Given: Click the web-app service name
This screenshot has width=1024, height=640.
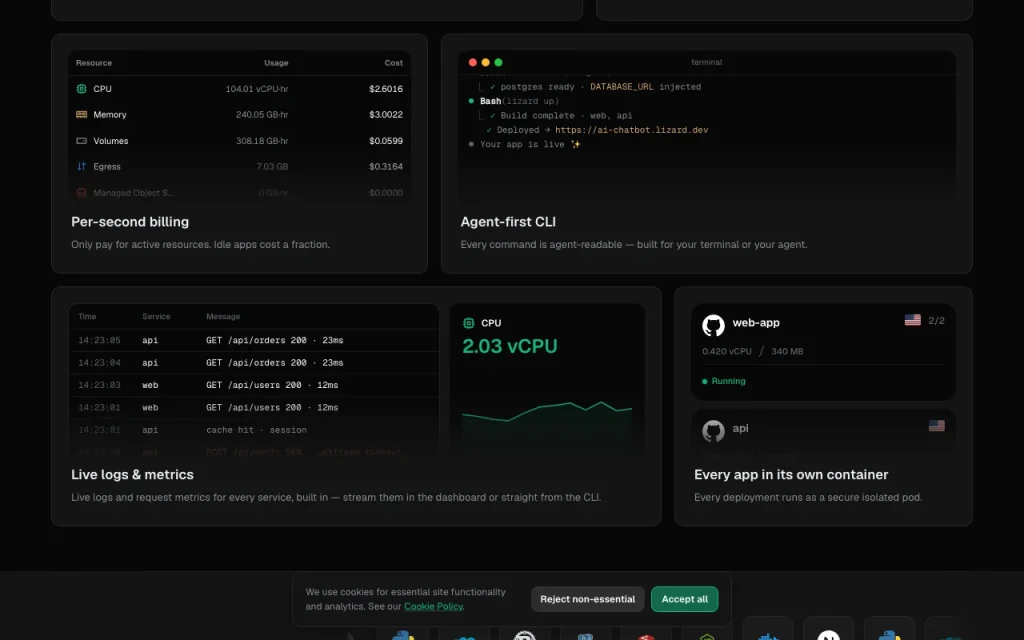Looking at the screenshot, I should (x=756, y=323).
